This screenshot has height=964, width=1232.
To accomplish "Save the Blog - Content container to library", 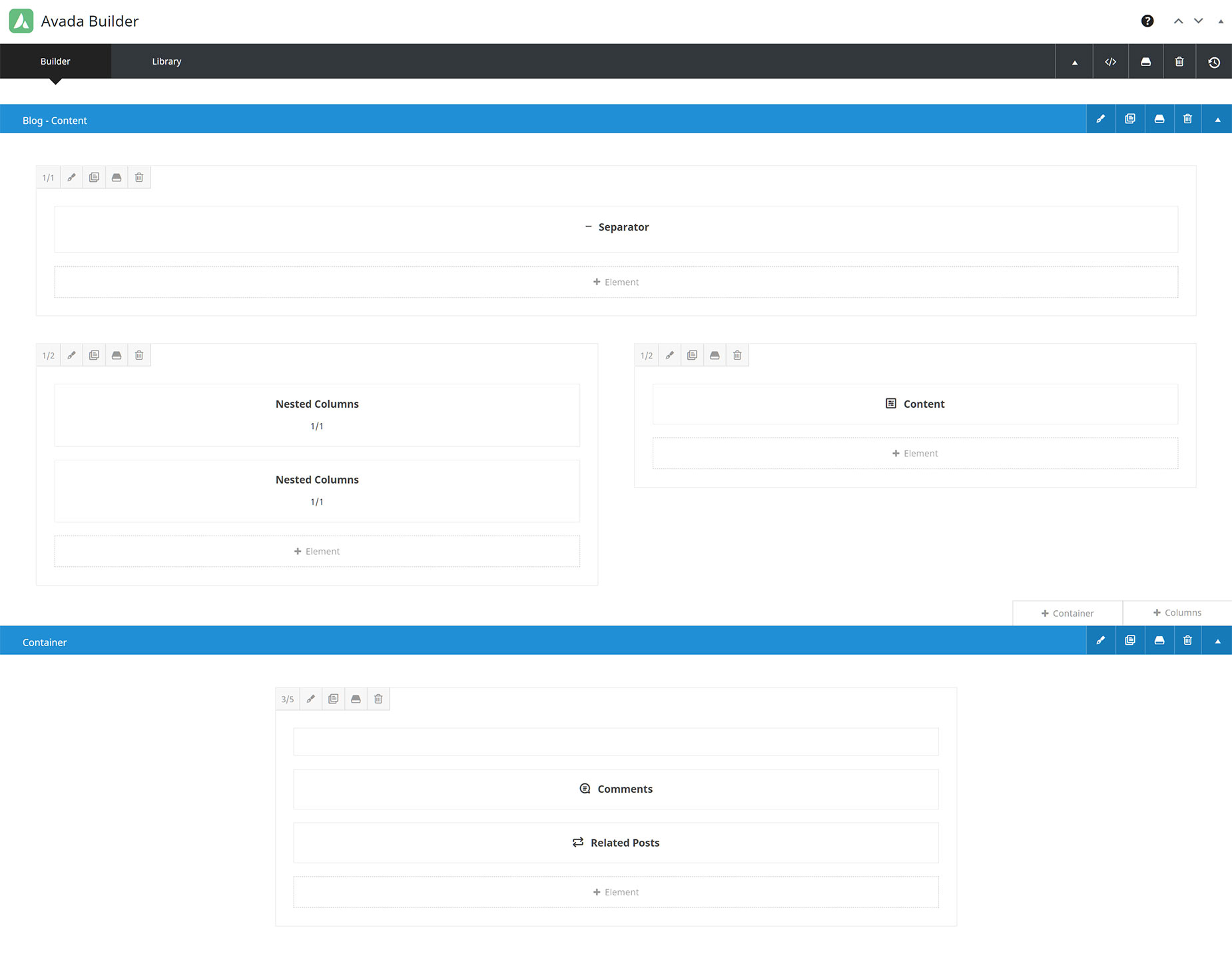I will tap(1159, 119).
